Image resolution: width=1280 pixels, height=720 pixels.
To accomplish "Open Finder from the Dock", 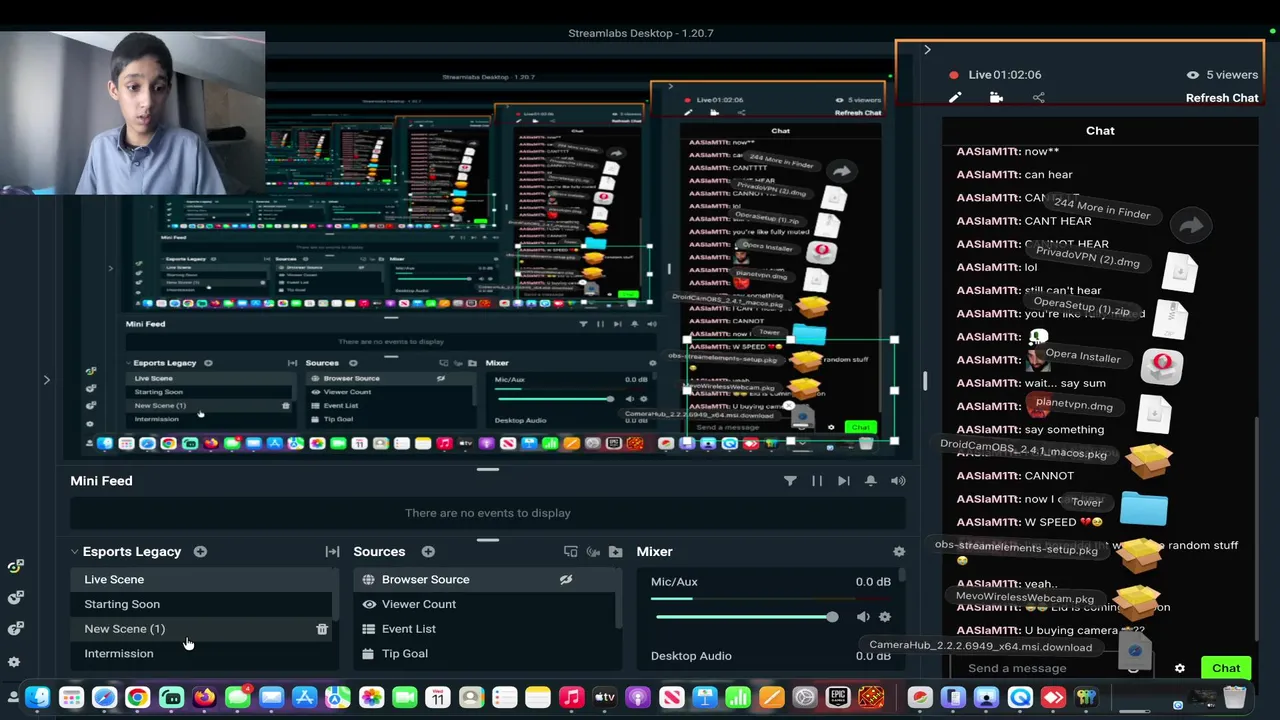I will [x=37, y=697].
